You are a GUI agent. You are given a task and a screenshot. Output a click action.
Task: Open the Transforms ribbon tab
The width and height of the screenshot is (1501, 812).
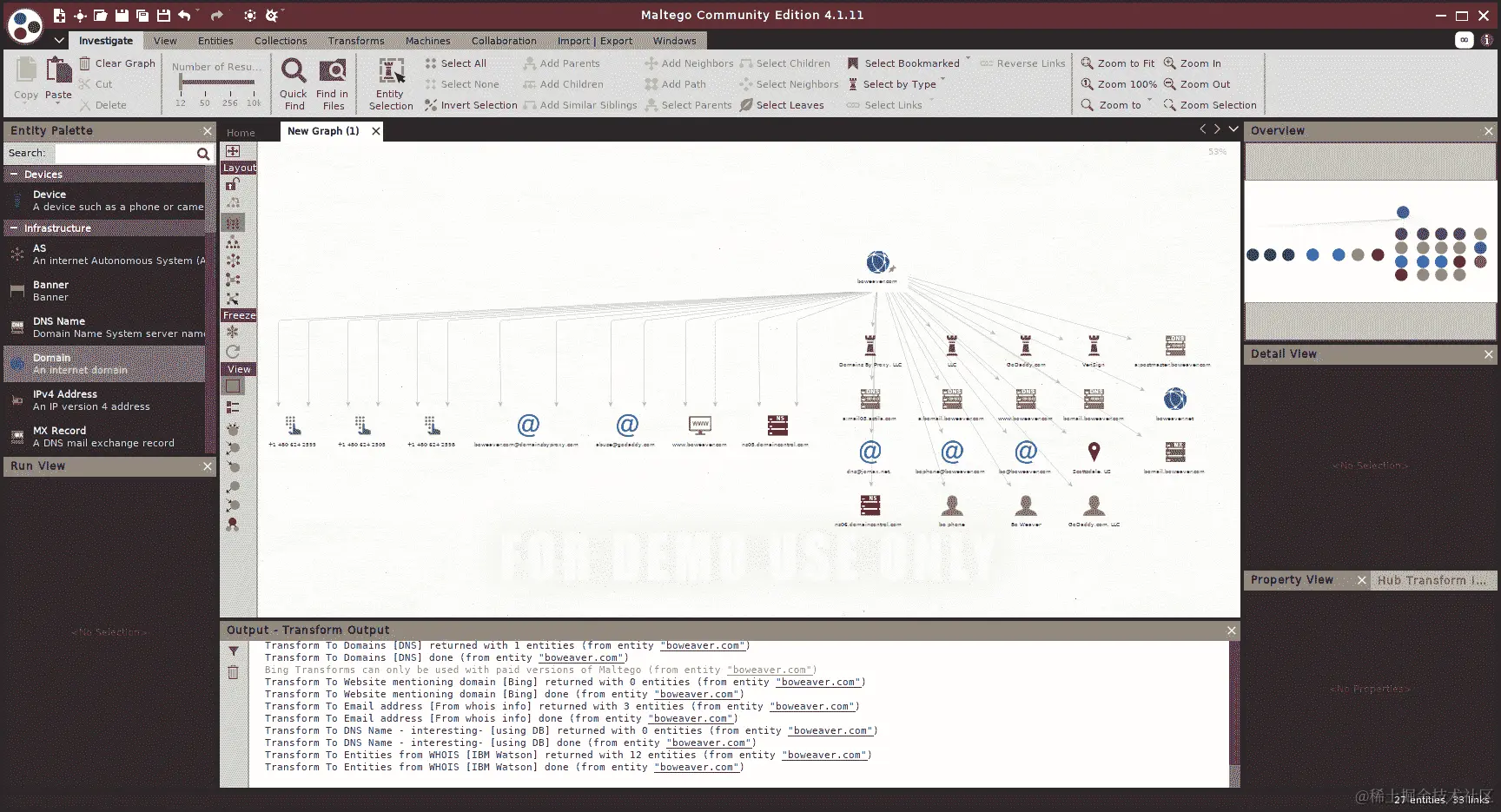[x=356, y=41]
